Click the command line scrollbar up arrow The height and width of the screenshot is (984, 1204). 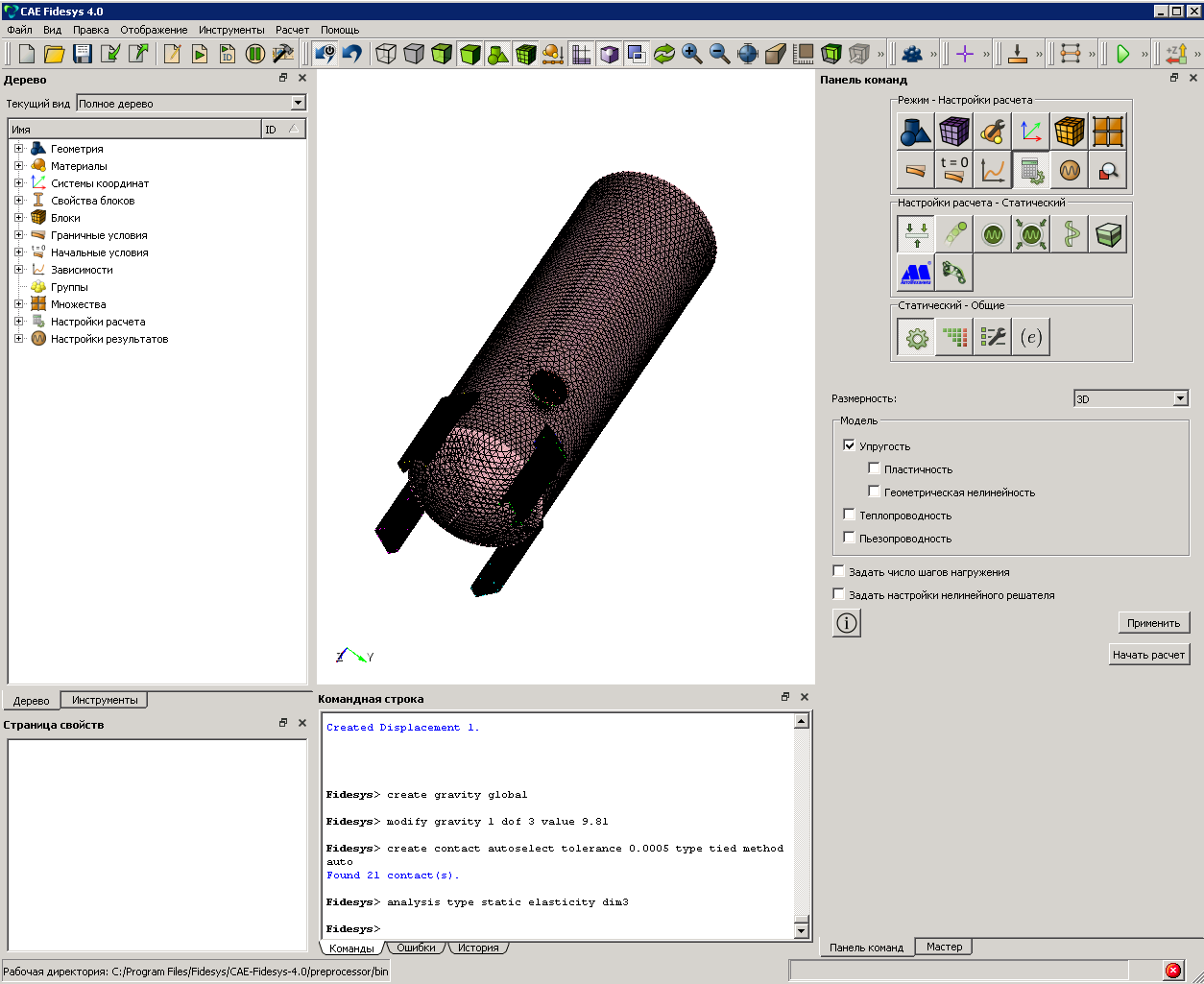coord(802,721)
